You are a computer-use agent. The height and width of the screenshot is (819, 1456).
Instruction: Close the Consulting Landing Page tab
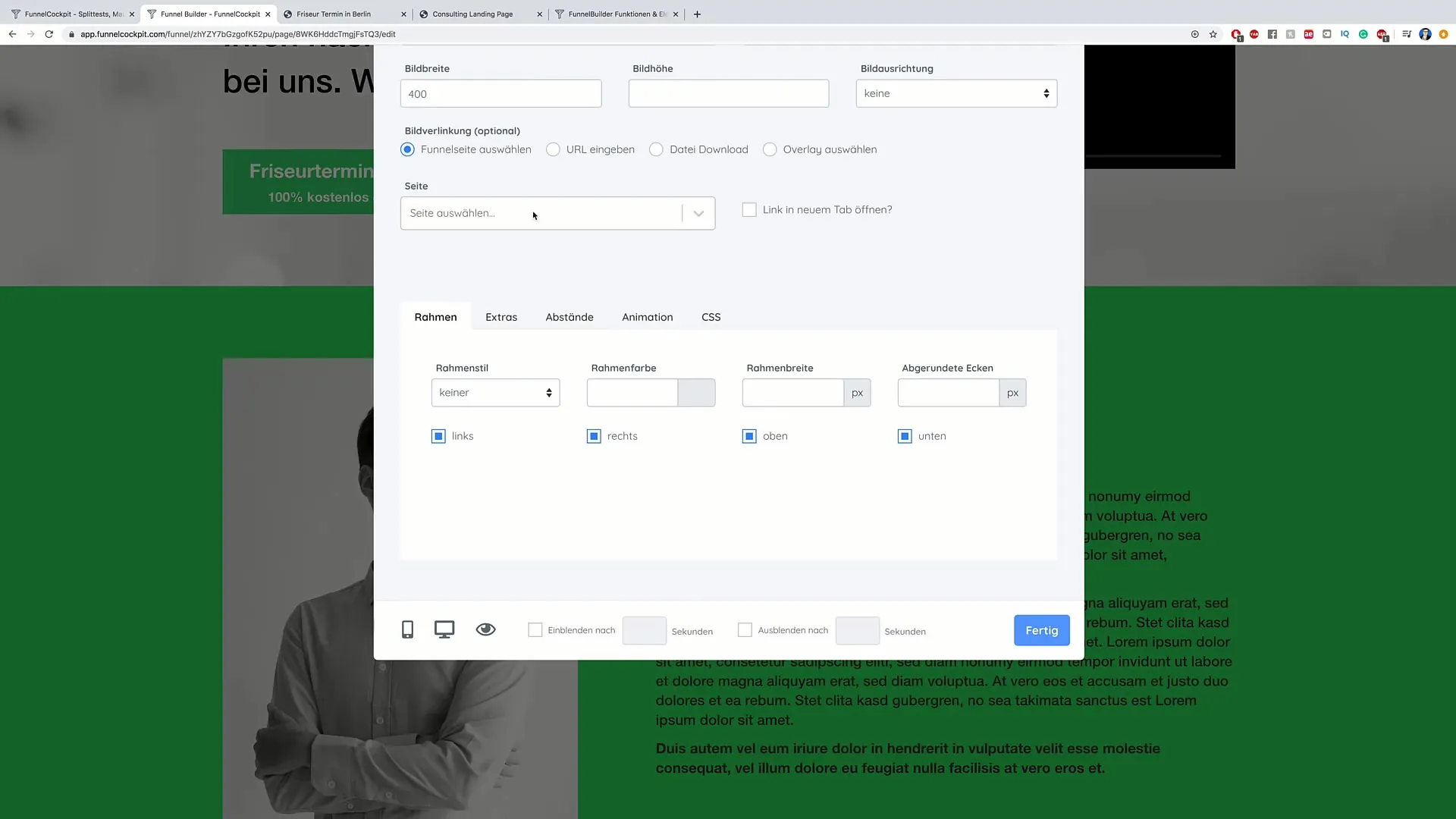[539, 14]
